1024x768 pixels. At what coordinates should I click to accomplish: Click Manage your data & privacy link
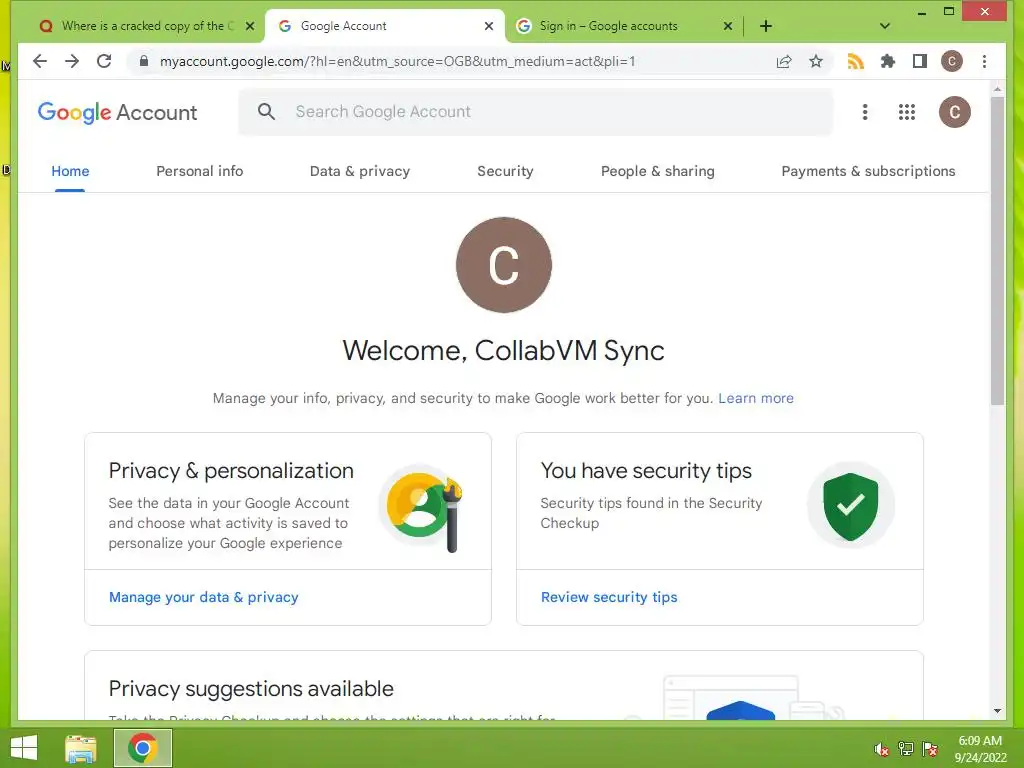(204, 597)
